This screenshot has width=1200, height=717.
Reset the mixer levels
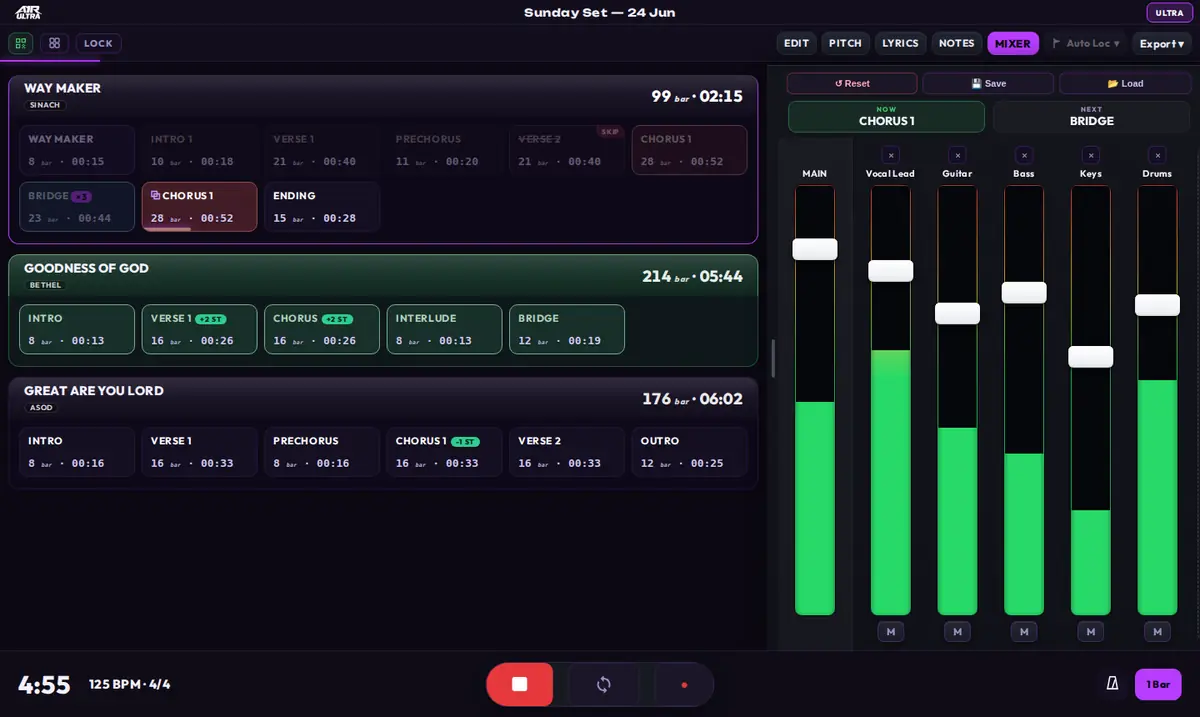852,83
